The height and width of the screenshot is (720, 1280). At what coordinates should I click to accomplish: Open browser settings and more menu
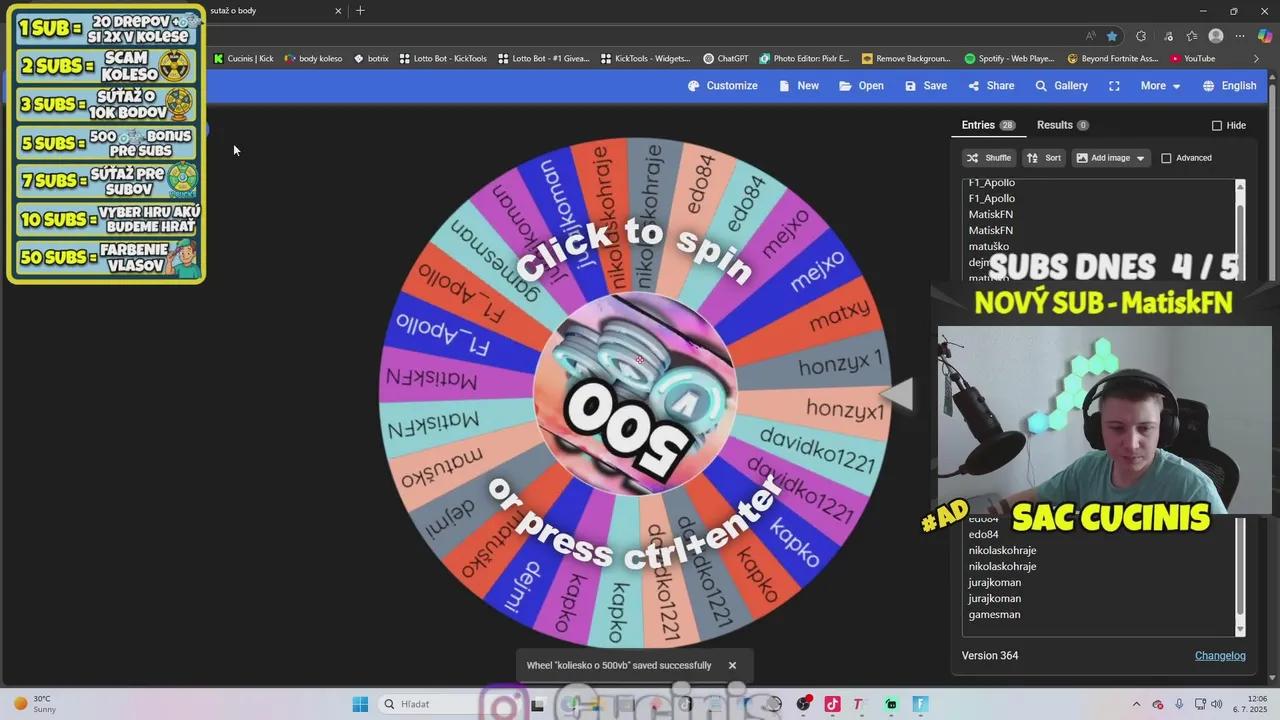pos(1239,36)
